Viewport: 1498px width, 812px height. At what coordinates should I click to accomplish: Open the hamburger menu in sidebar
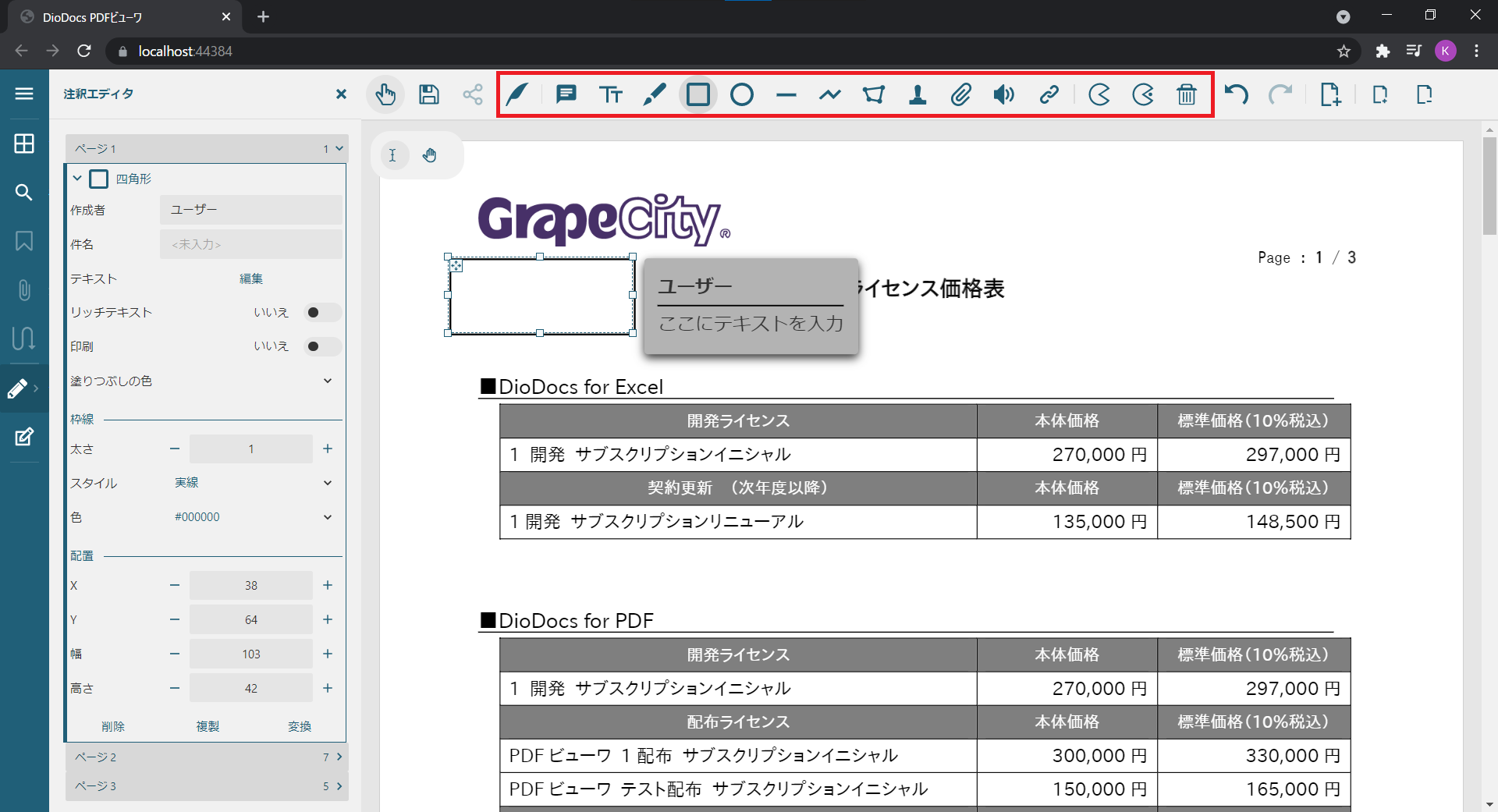click(x=24, y=94)
